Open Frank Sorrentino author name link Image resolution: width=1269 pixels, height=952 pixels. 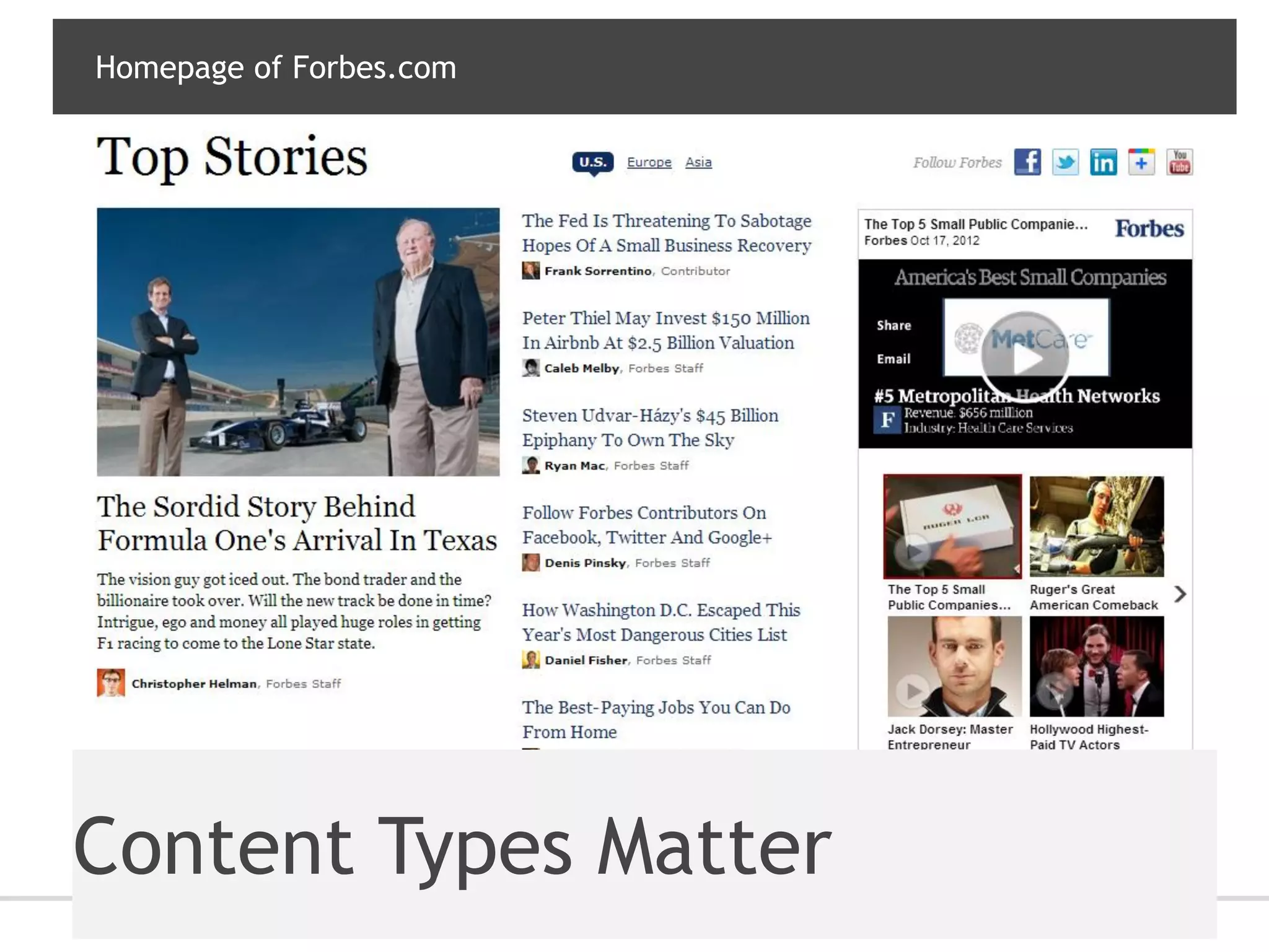[x=598, y=271]
